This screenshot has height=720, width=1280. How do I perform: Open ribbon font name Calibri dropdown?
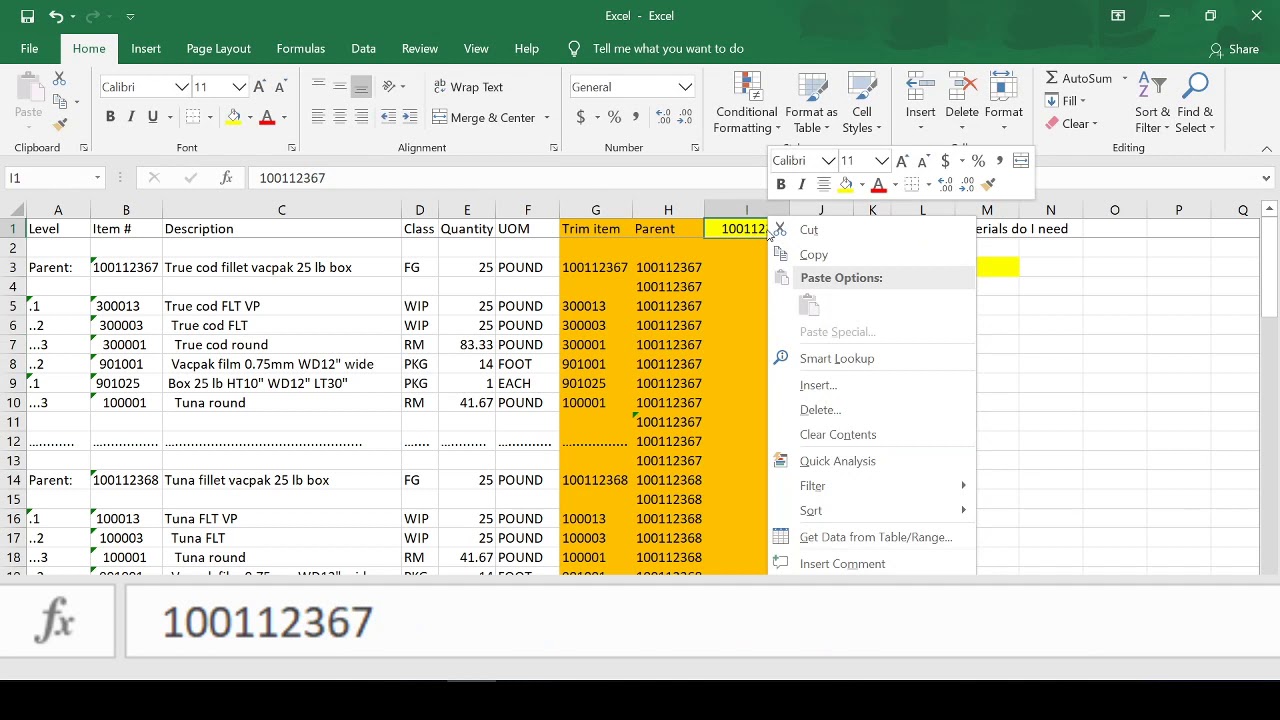tap(182, 87)
